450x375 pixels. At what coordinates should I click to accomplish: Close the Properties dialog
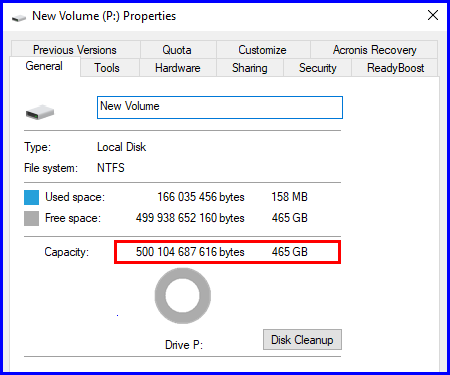tap(433, 15)
